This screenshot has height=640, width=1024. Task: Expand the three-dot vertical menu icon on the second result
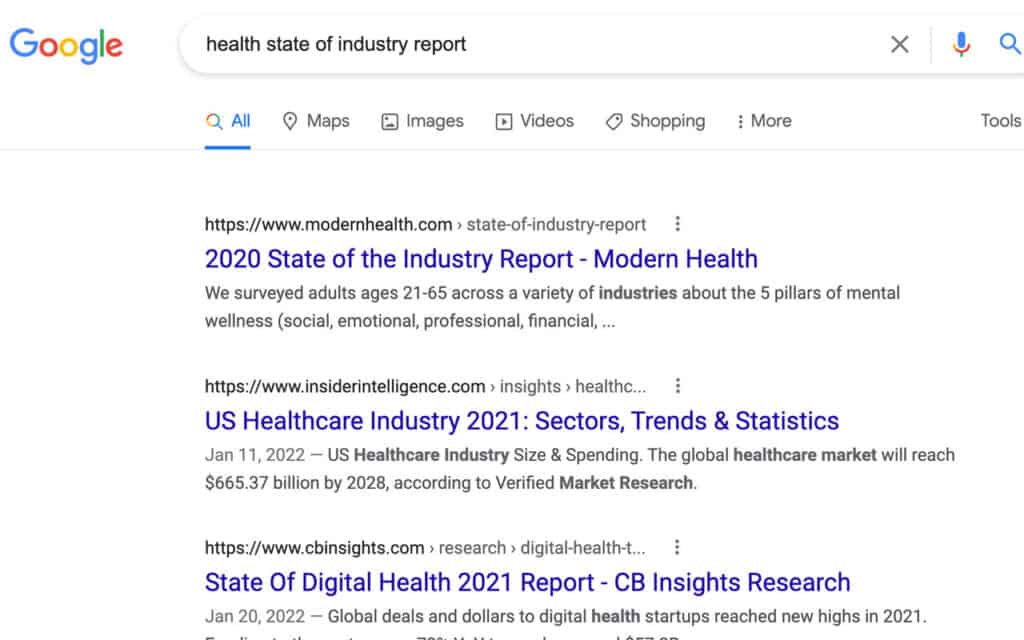(678, 386)
